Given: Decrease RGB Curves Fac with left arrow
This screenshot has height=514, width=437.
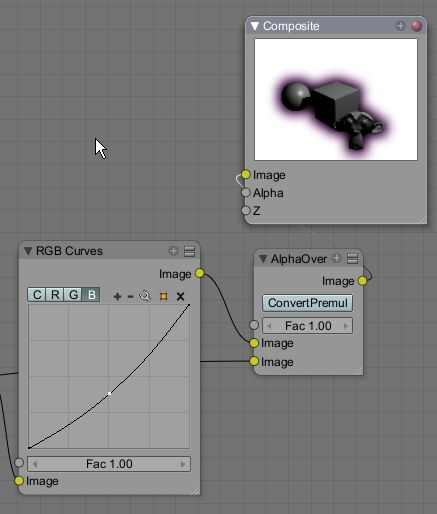Looking at the screenshot, I should coord(35,464).
